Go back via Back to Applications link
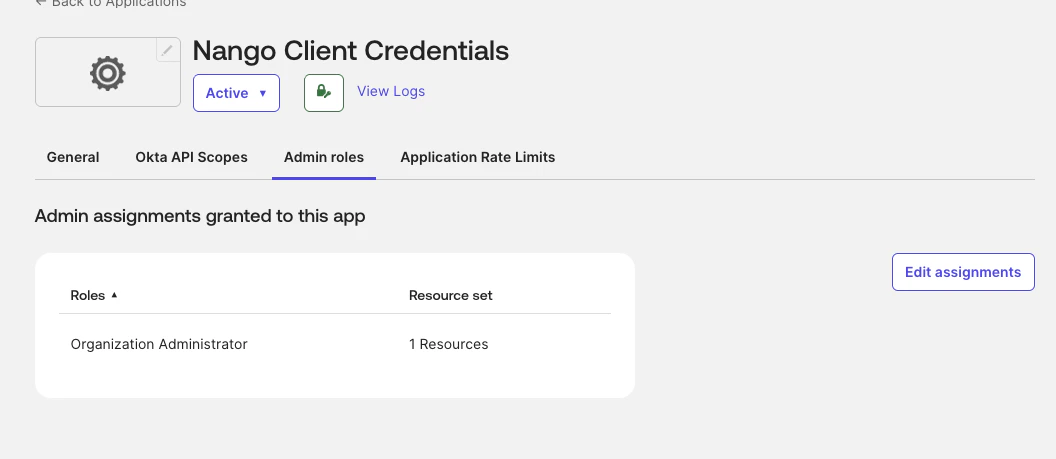This screenshot has height=459, width=1056. click(x=110, y=3)
